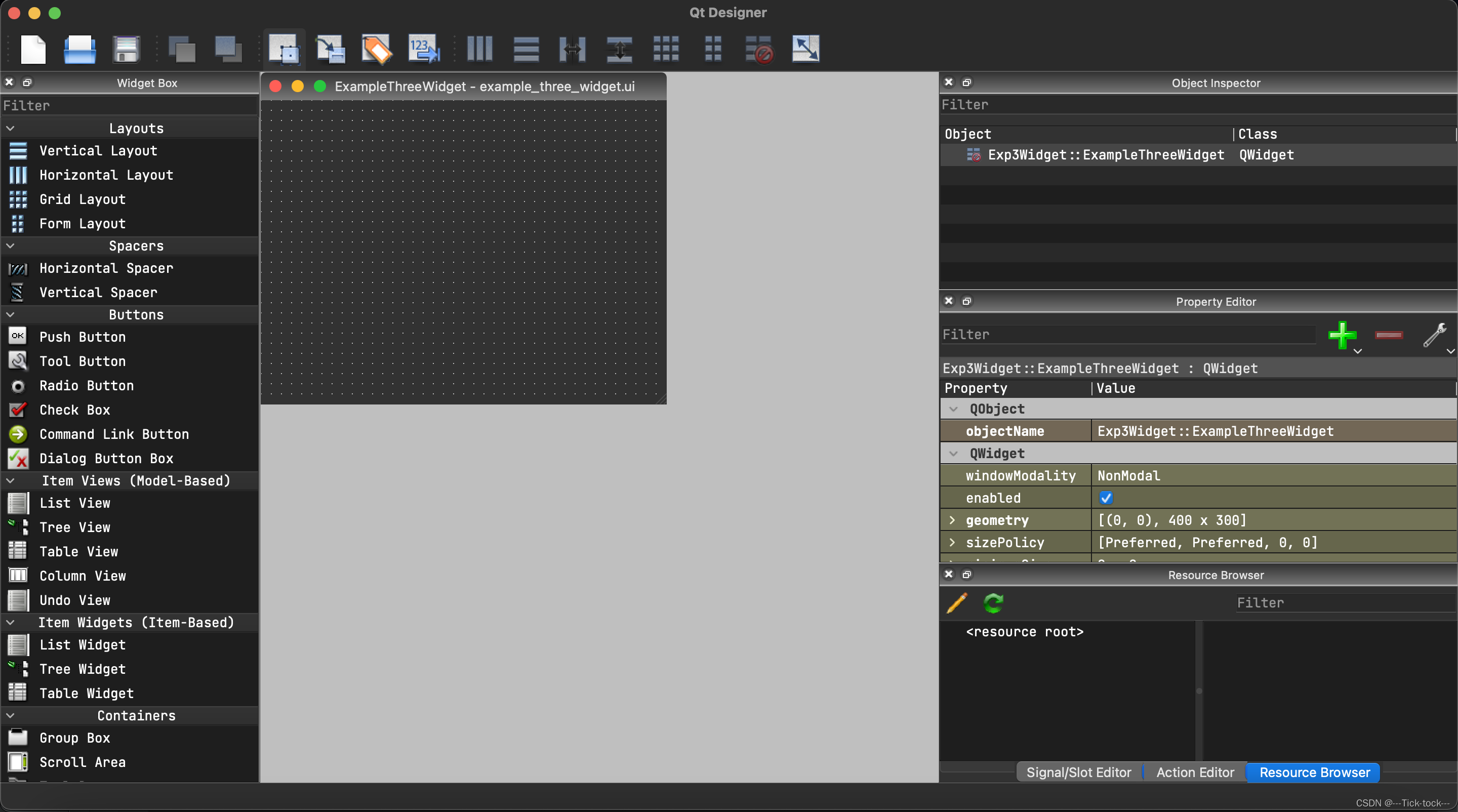Click the Widget Box Filter field
Viewport: 1458px width, 812px height.
[x=130, y=106]
